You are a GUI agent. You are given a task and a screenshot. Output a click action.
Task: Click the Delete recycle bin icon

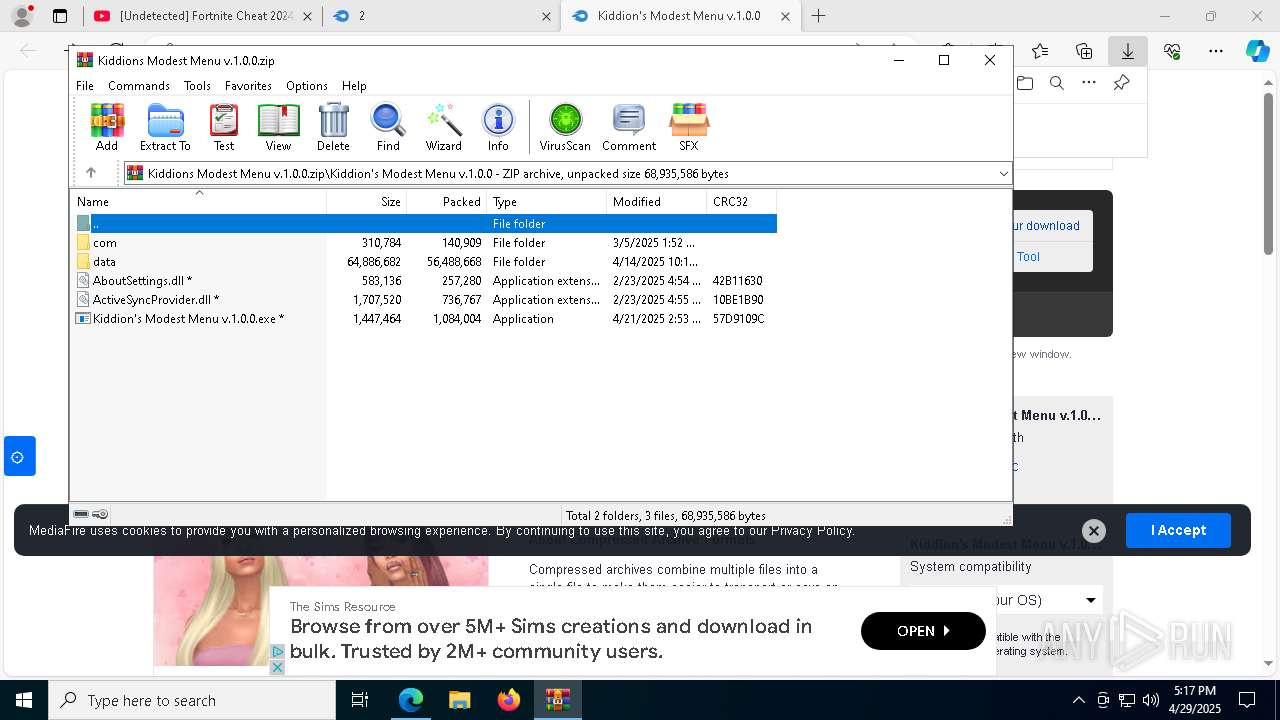[x=333, y=127]
